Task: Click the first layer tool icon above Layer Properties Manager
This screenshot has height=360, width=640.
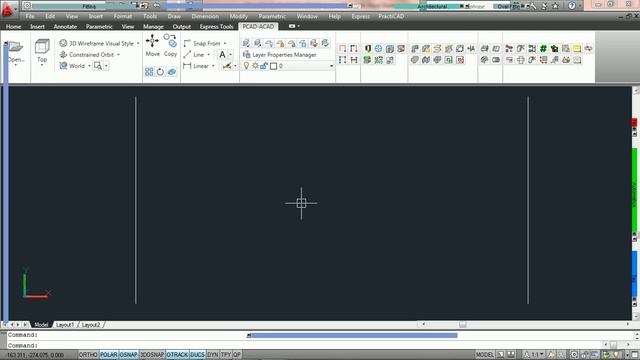Action: [246, 43]
